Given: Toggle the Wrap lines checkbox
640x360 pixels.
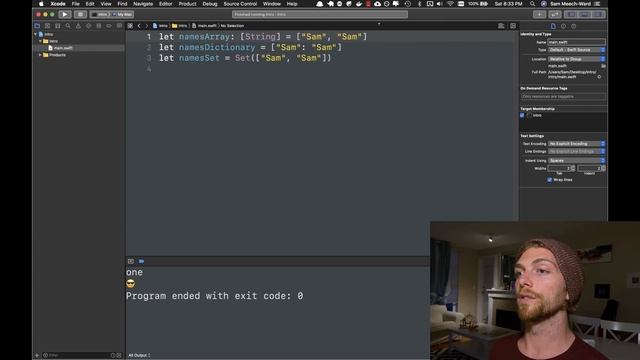Looking at the screenshot, I should [549, 180].
